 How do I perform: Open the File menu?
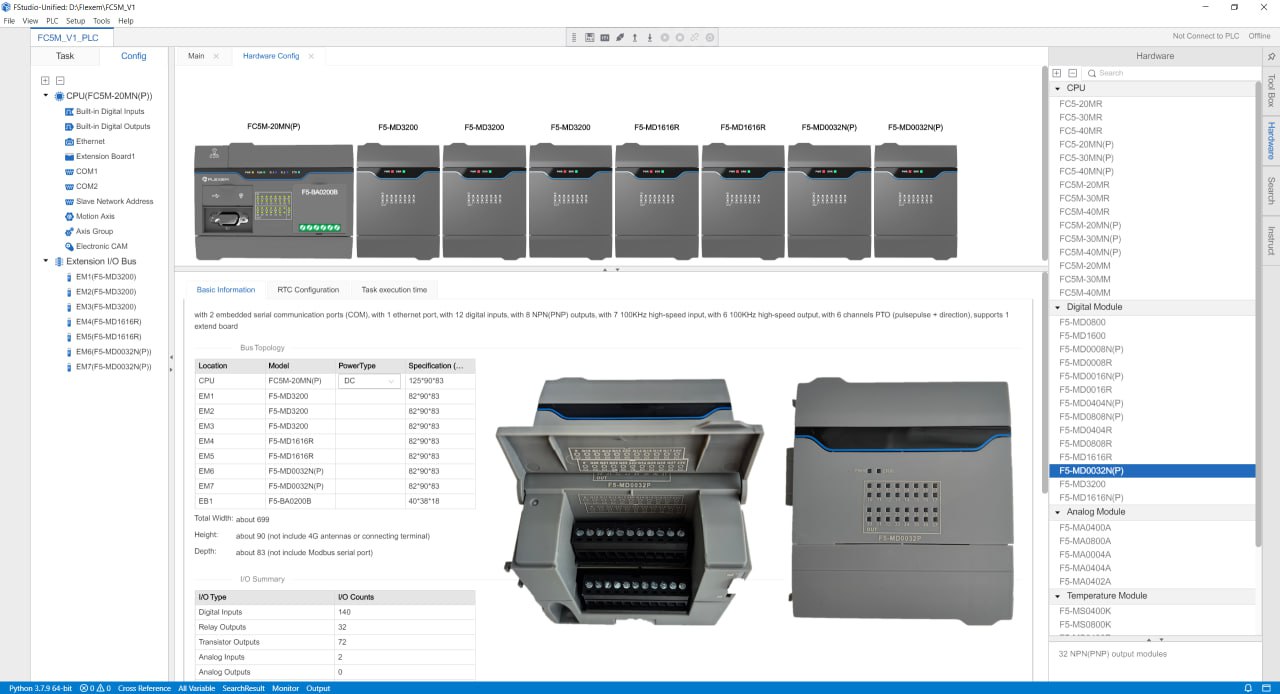point(9,21)
